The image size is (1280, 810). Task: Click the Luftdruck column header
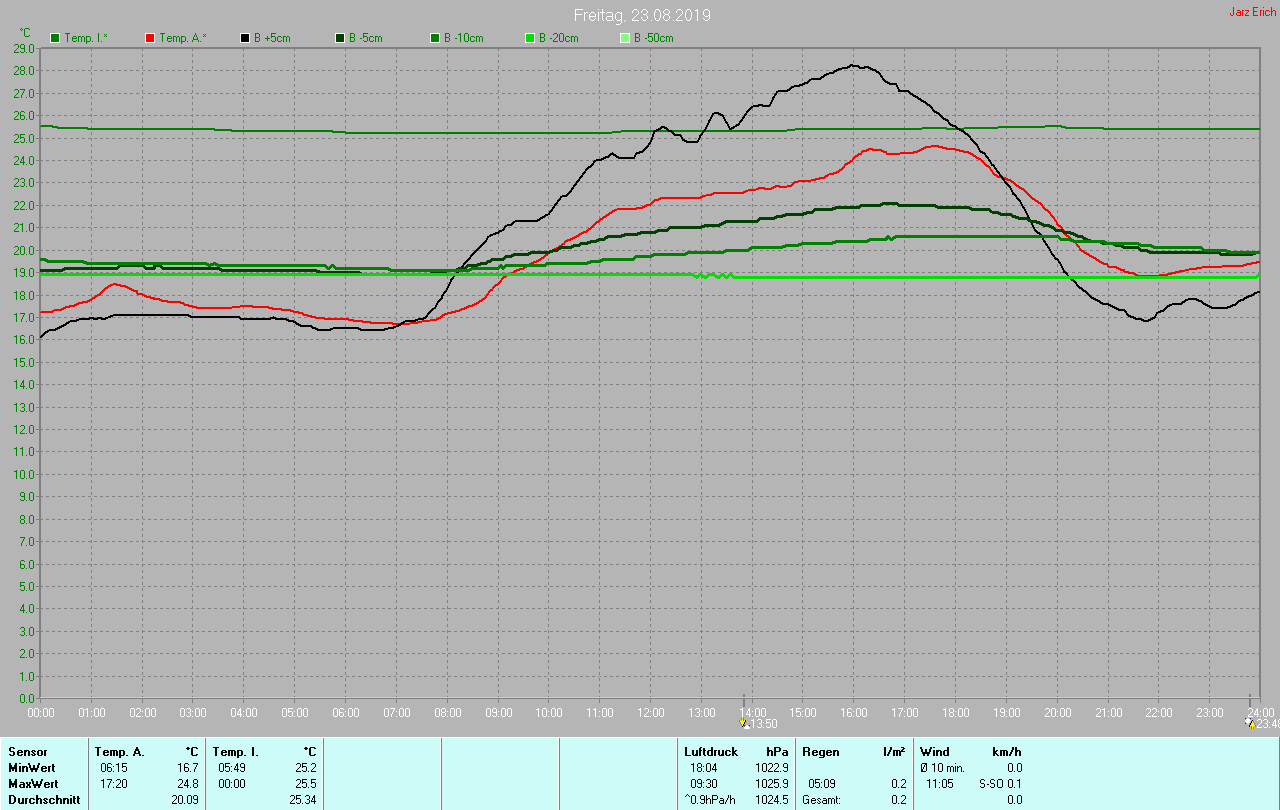pyautogui.click(x=710, y=751)
